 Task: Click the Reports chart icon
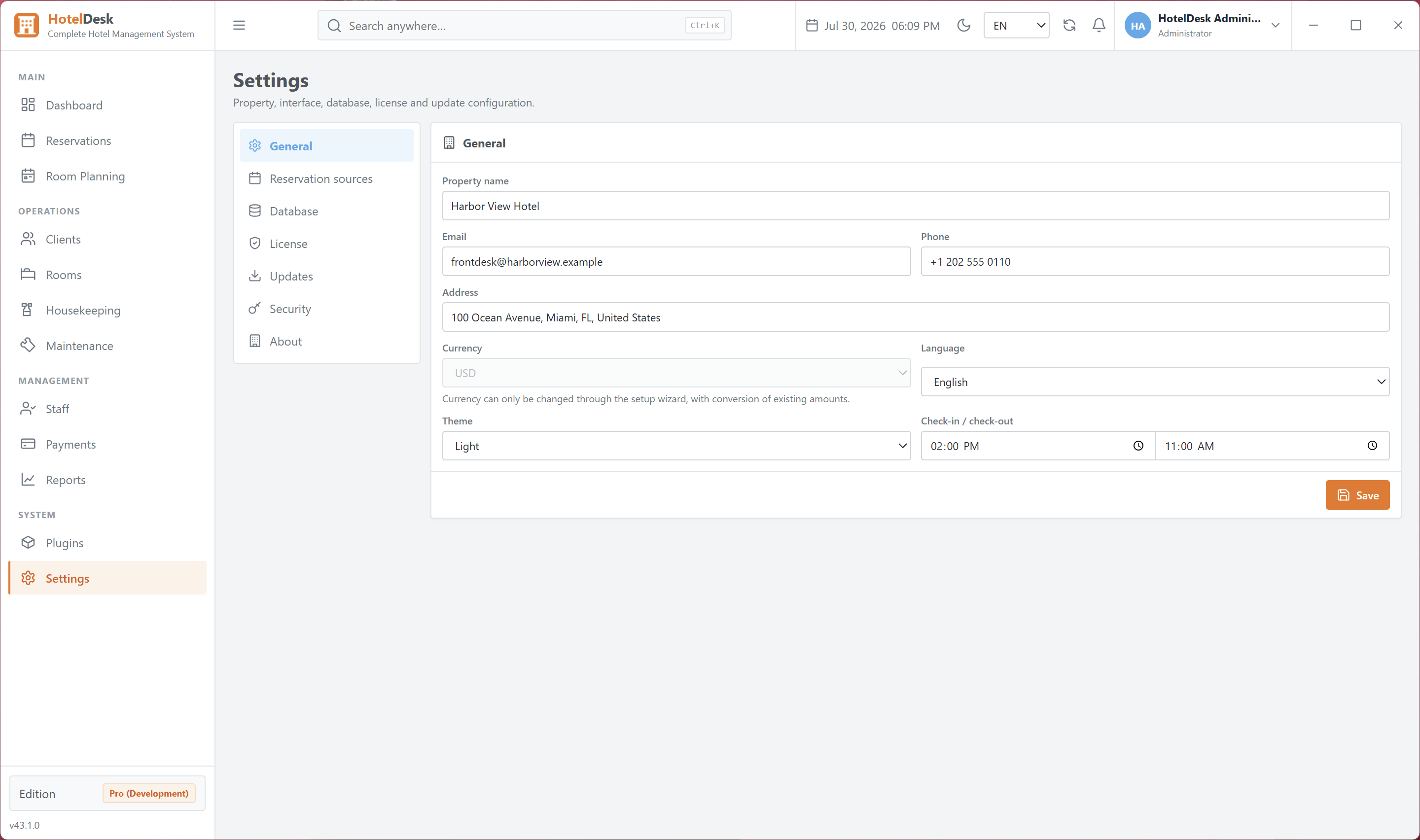[28, 480]
